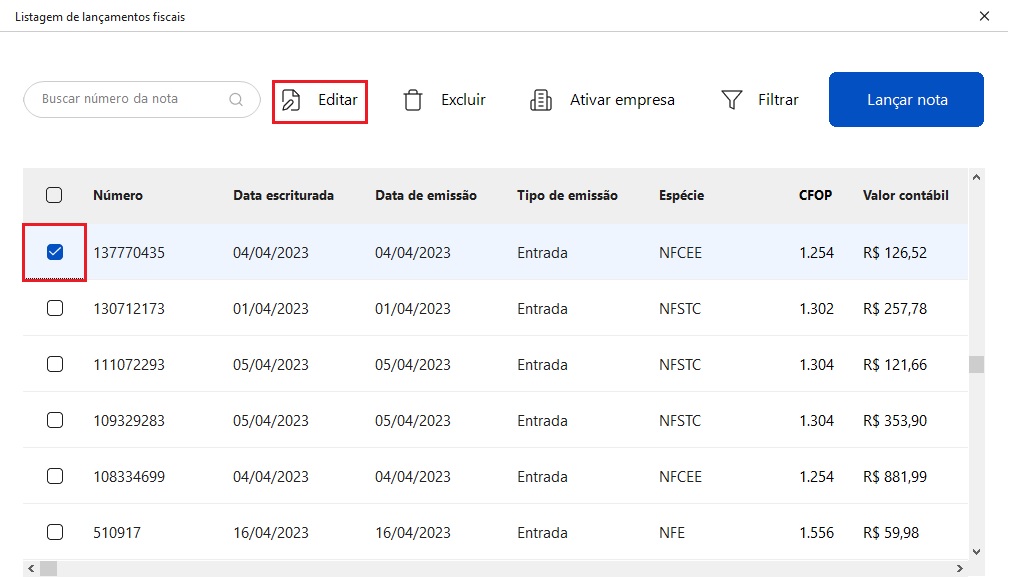Select the checkbox for note 130712173
The image size is (1010, 577).
click(x=55, y=308)
